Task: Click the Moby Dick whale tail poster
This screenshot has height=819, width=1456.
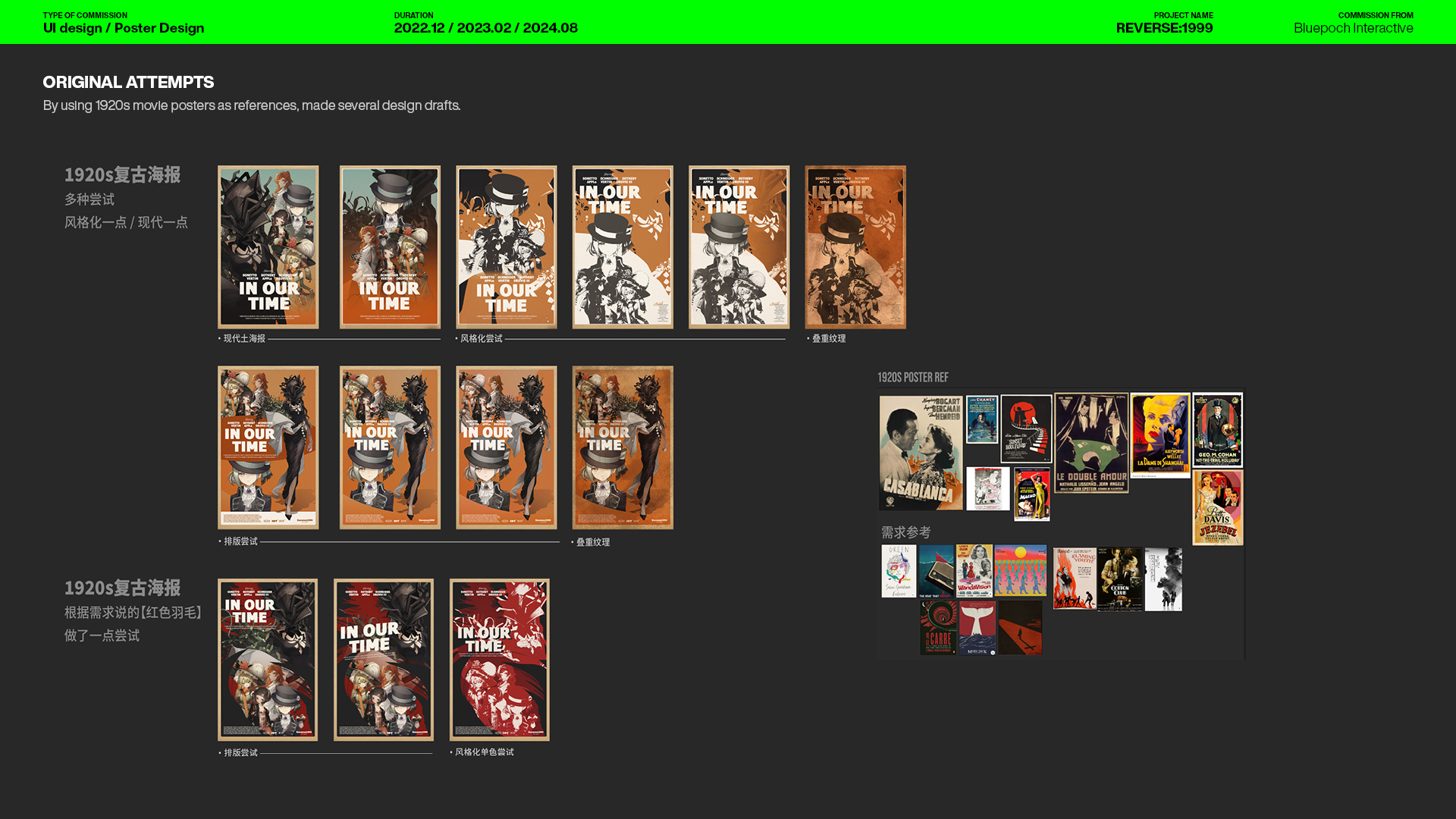Action: pos(977,628)
